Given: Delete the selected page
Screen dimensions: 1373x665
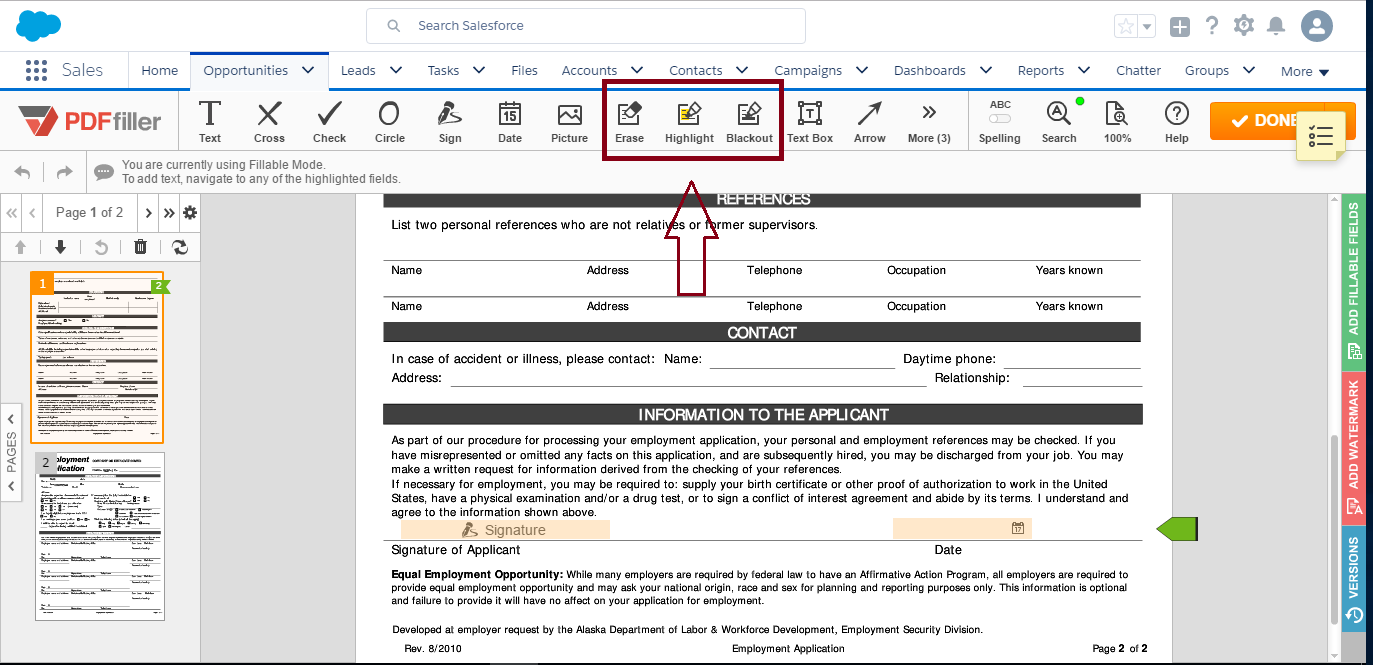Looking at the screenshot, I should point(140,247).
